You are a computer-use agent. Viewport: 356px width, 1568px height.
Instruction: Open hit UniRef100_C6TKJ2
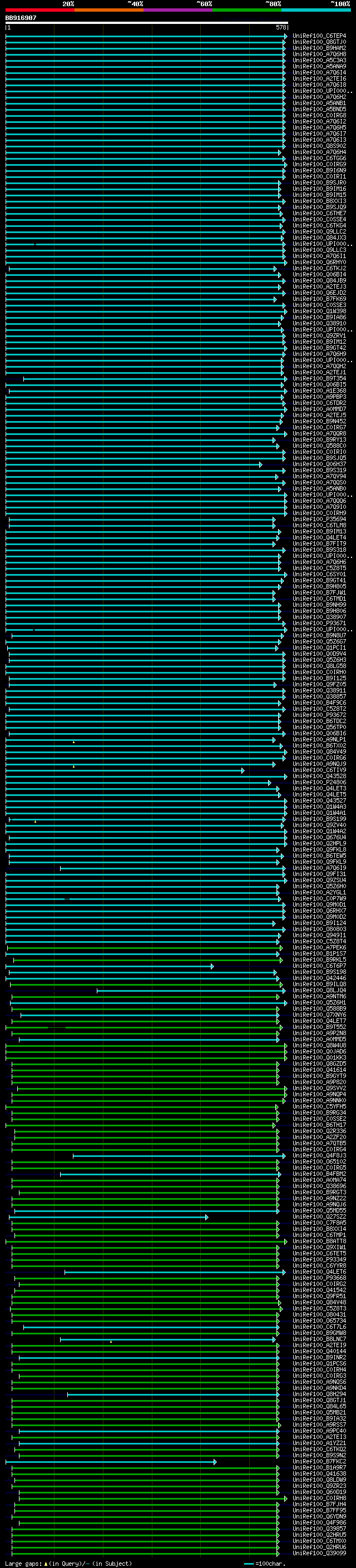point(319,269)
